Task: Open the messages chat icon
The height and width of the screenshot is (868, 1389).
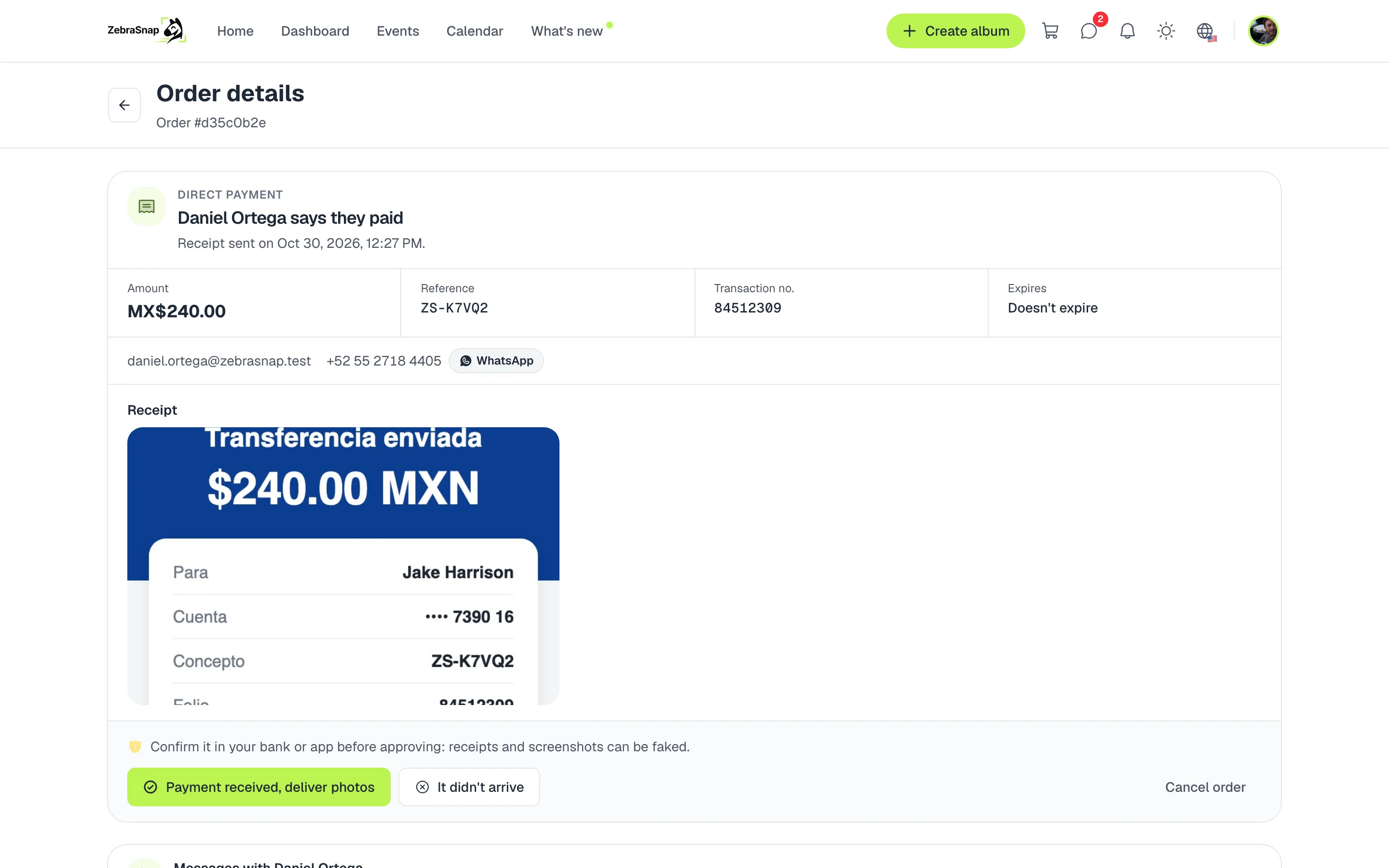Action: coord(1088,31)
